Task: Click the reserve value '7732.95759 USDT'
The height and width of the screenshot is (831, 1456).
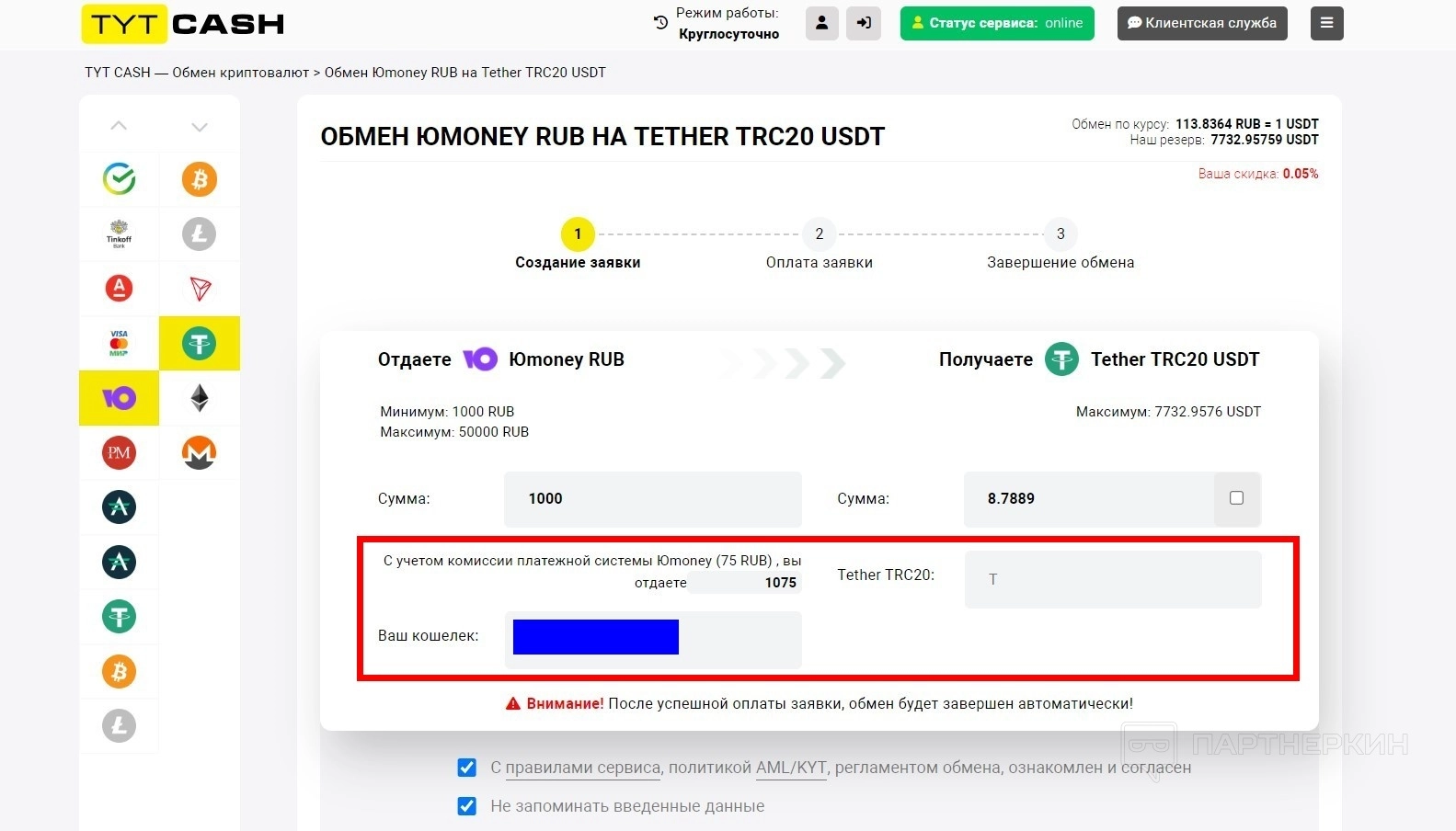Action: [x=1265, y=140]
